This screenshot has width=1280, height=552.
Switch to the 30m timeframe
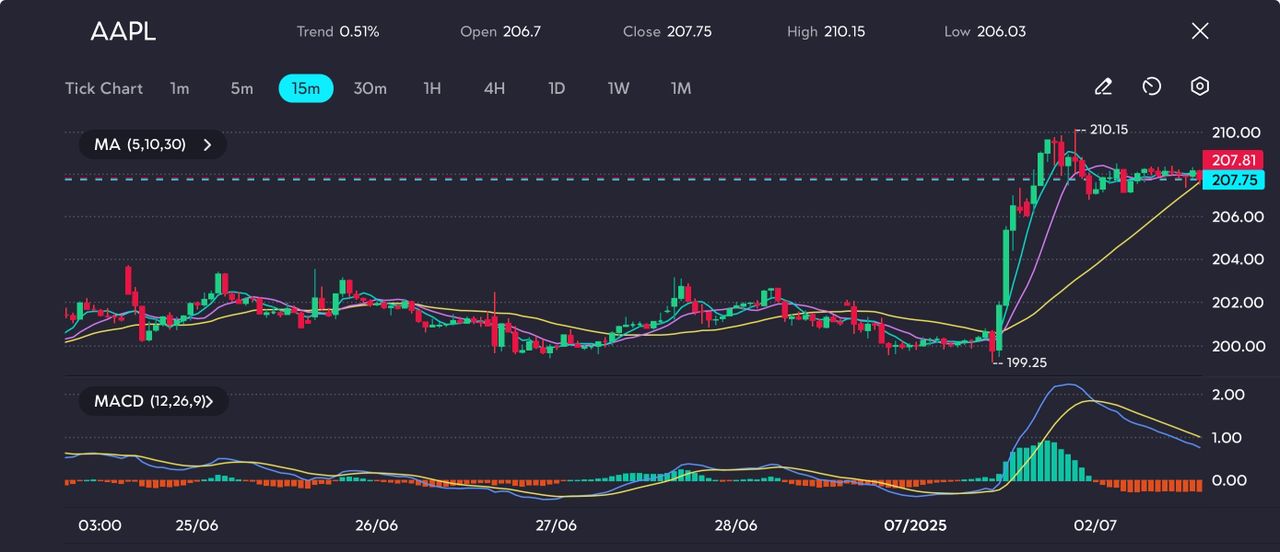click(x=370, y=88)
